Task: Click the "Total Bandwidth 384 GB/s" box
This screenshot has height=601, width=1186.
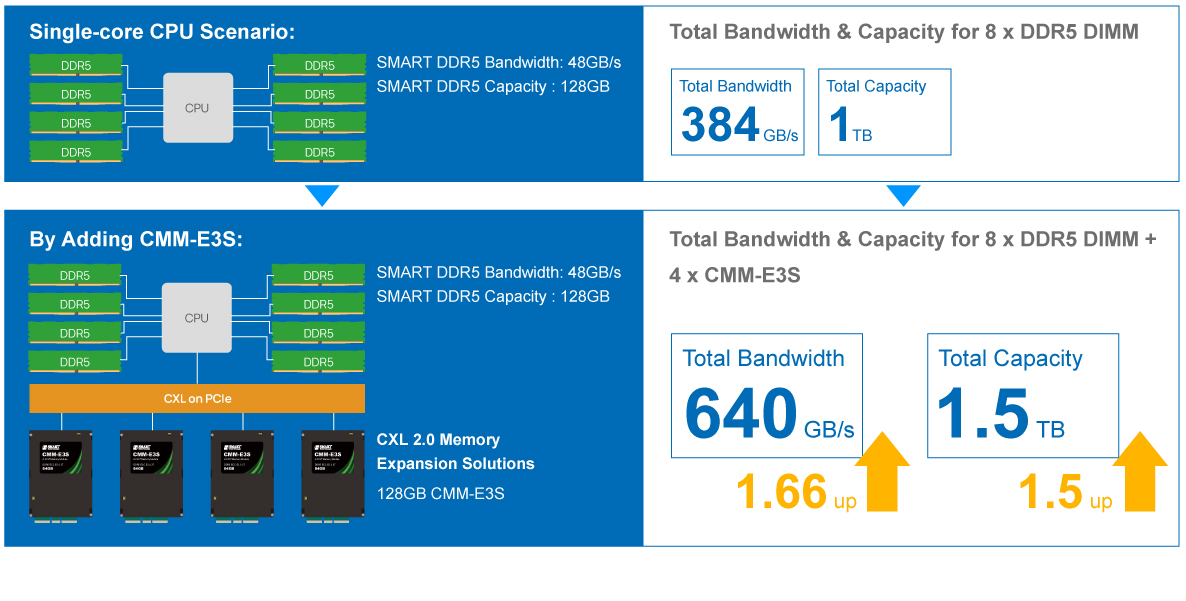Action: 737,113
